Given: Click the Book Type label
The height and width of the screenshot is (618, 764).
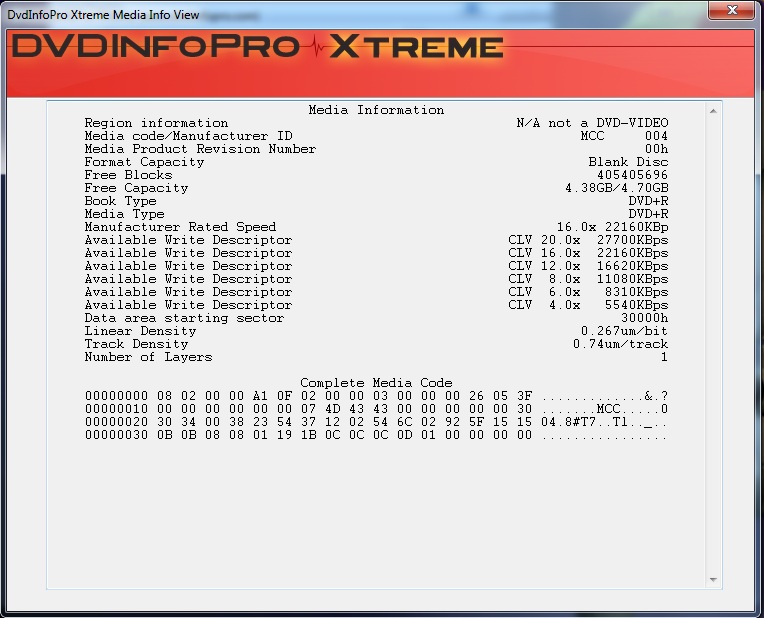Looking at the screenshot, I should [x=120, y=201].
